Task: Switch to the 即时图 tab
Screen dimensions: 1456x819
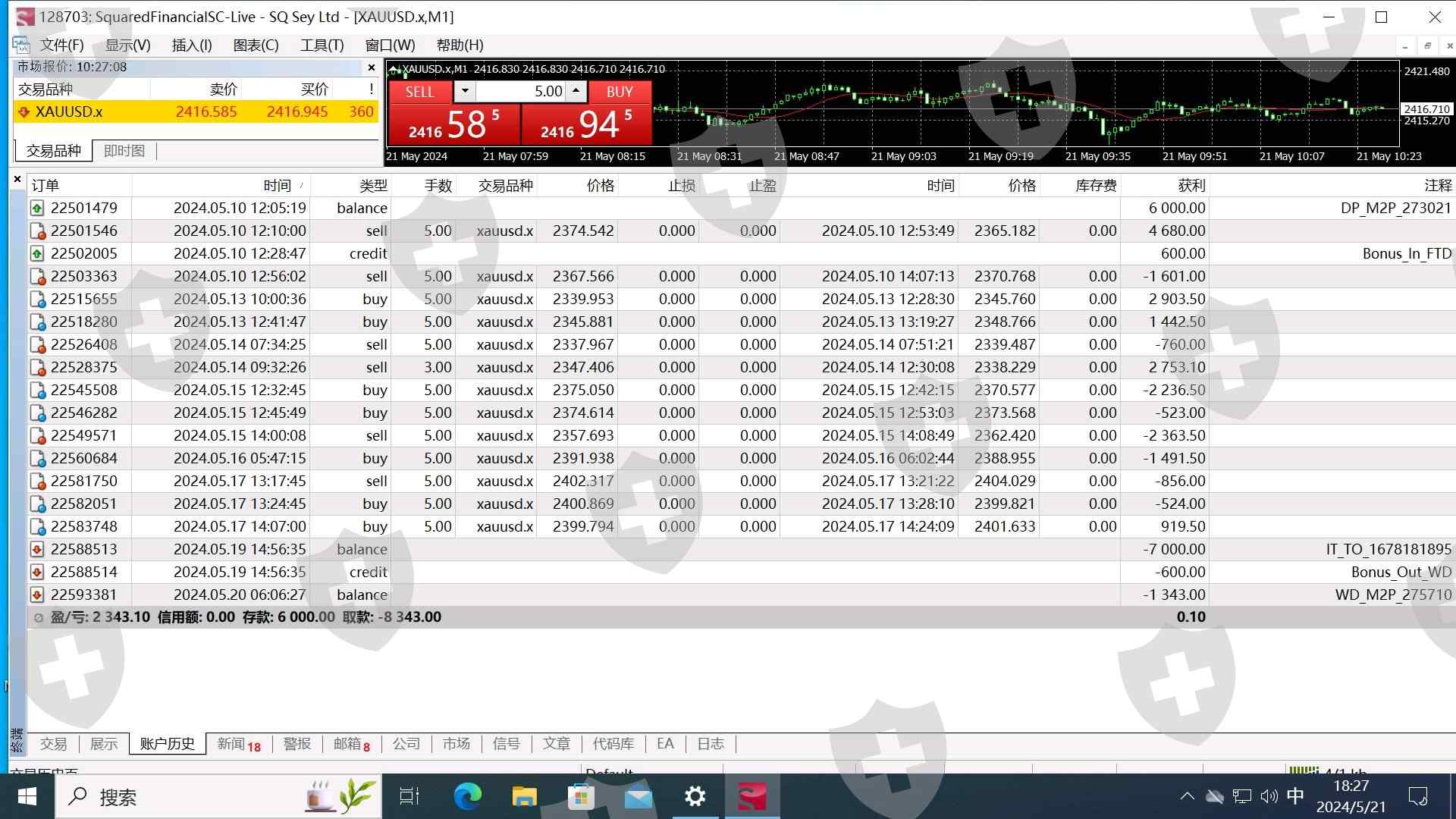Action: point(124,151)
